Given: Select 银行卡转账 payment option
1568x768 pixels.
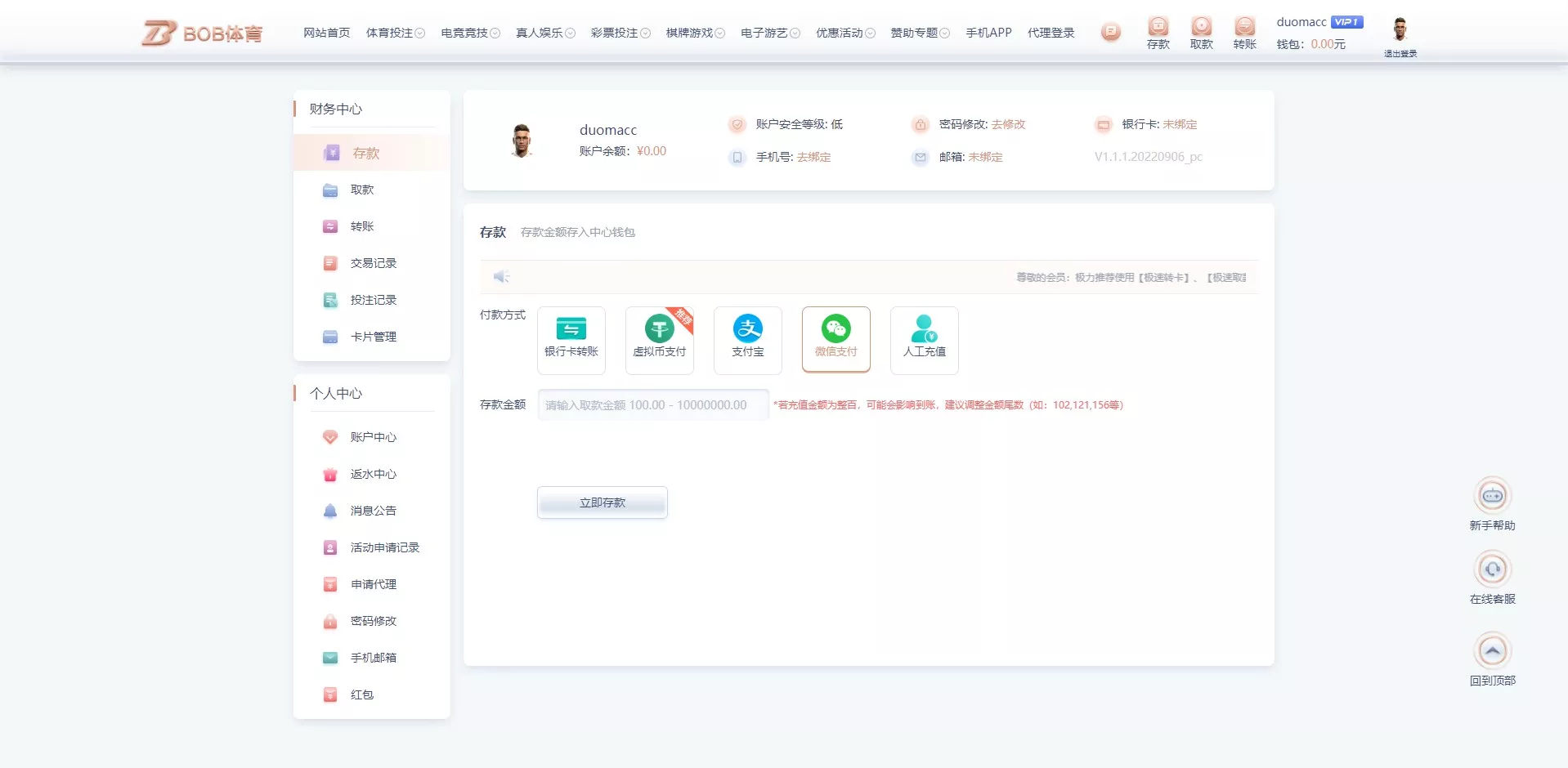Looking at the screenshot, I should pos(571,340).
